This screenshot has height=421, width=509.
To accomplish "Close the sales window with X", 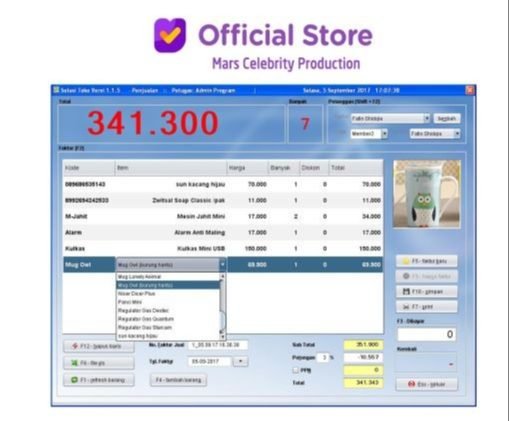I will 470,90.
